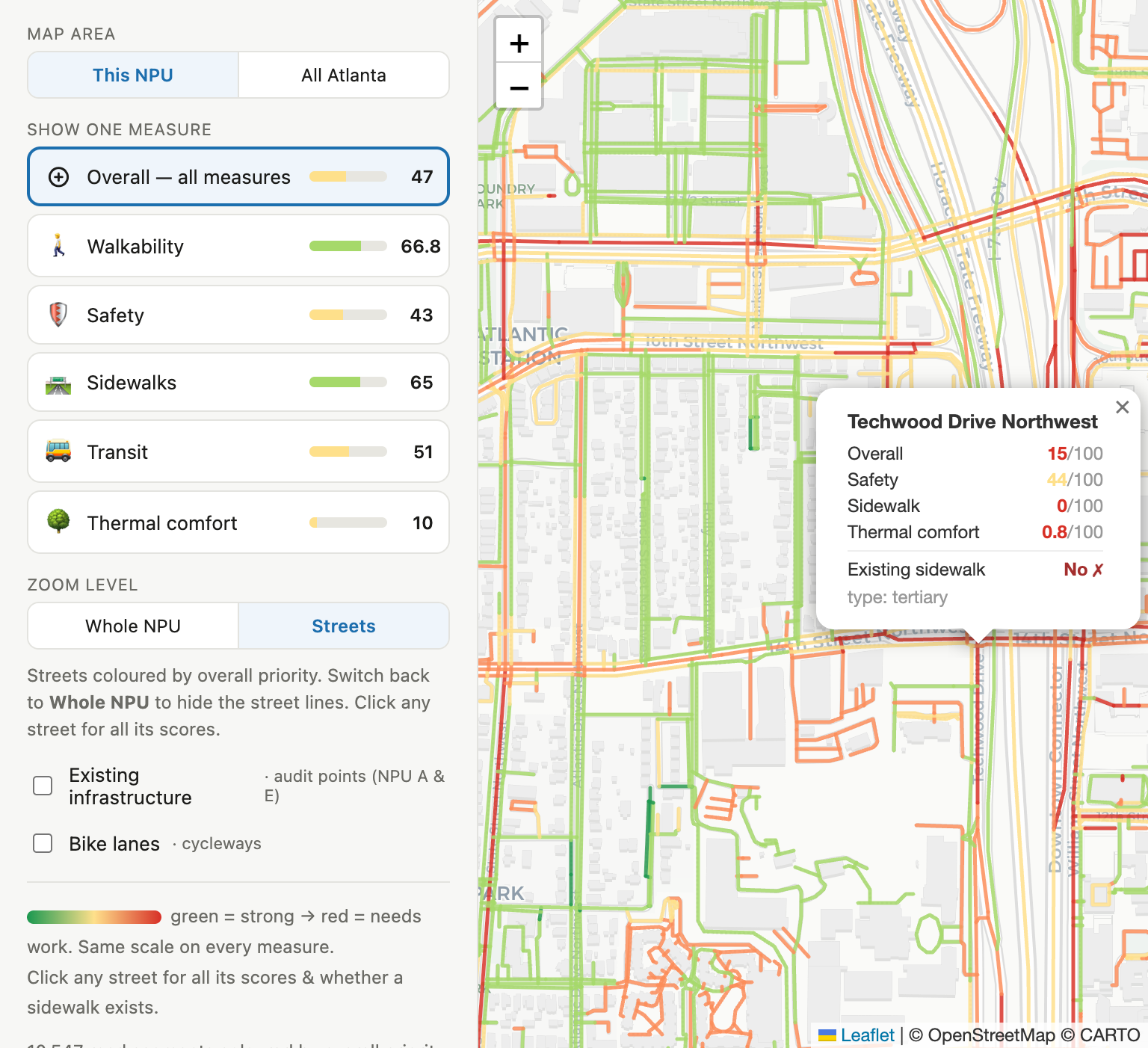The width and height of the screenshot is (1148, 1048).
Task: Click the Overall score 47 value
Action: tap(422, 177)
